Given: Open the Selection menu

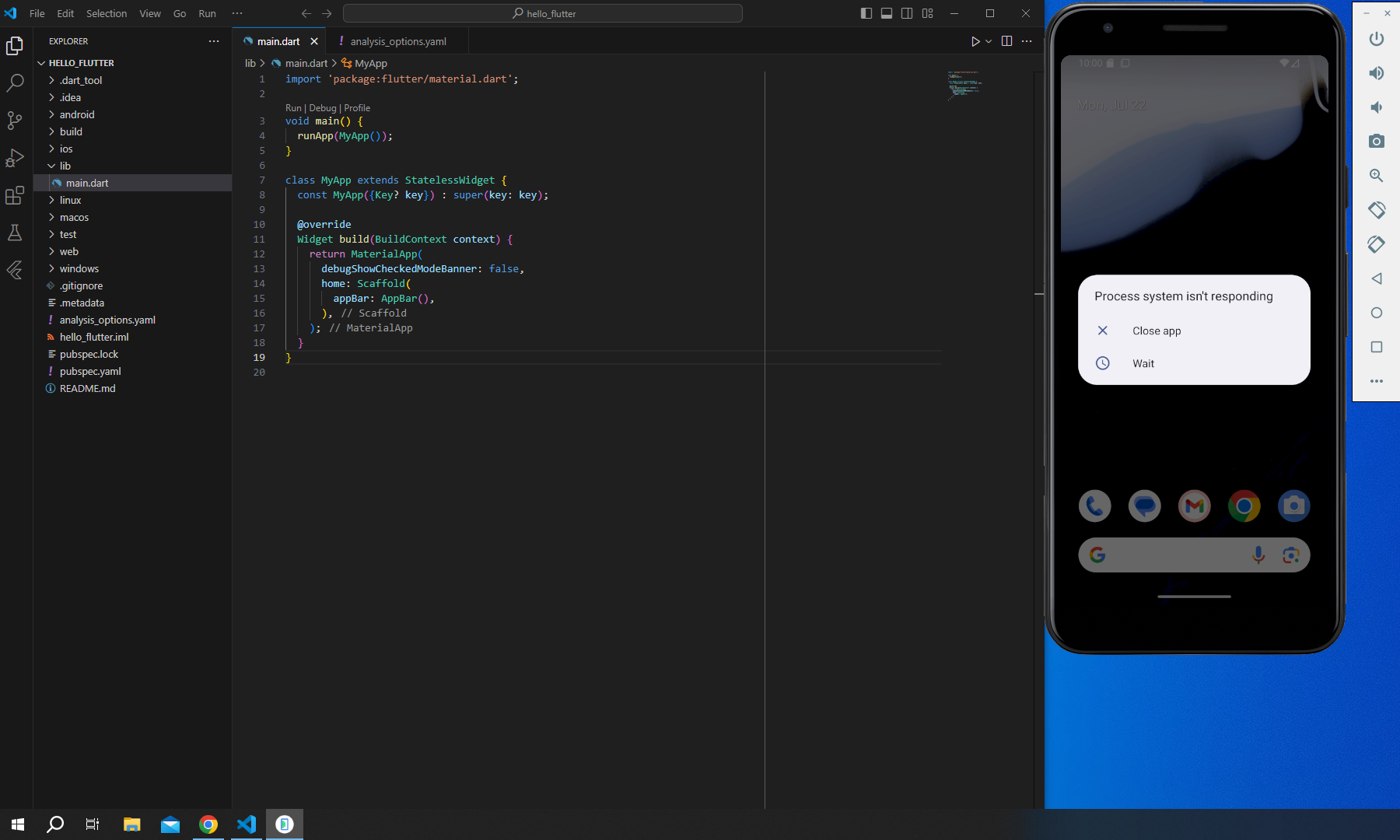Looking at the screenshot, I should pos(107,13).
